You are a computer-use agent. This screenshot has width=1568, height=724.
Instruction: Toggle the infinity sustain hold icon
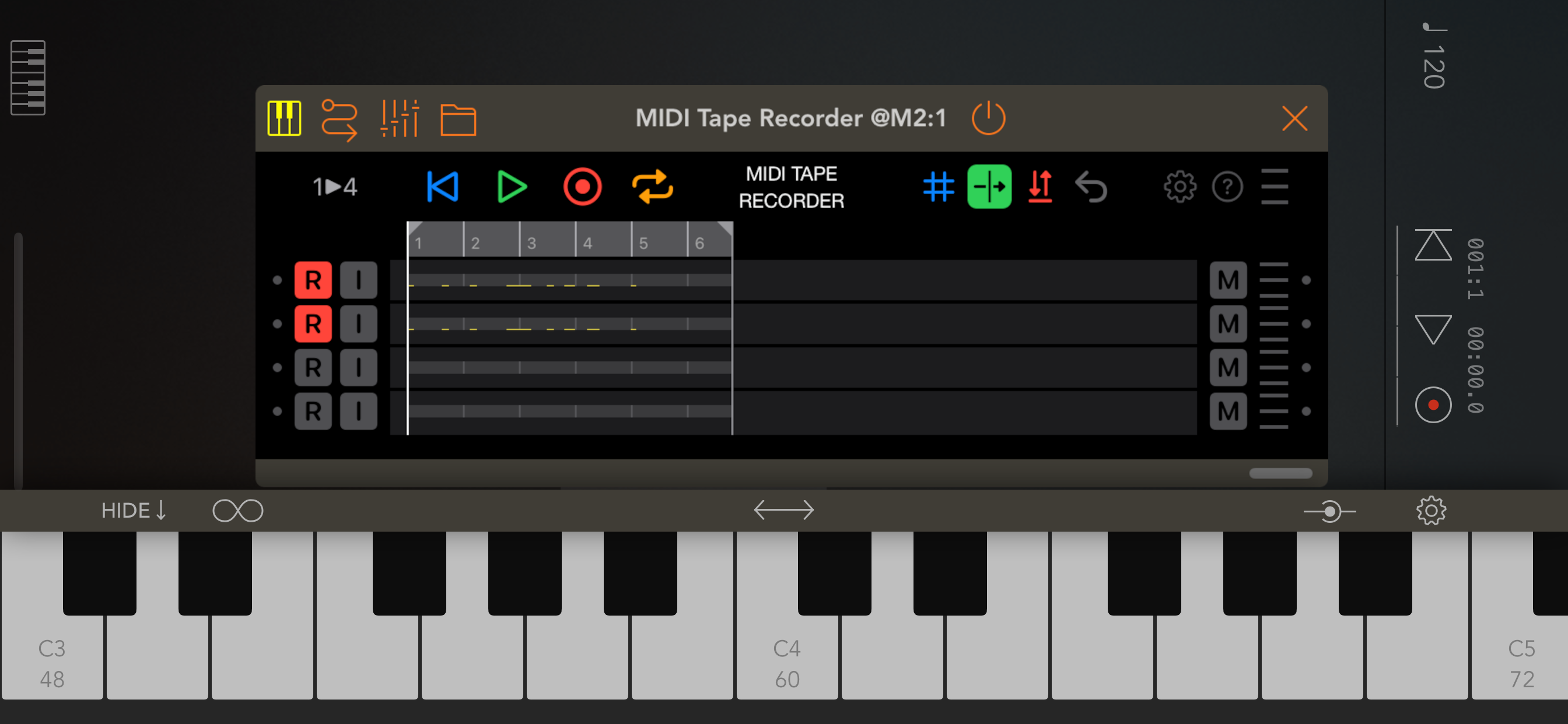tap(237, 511)
